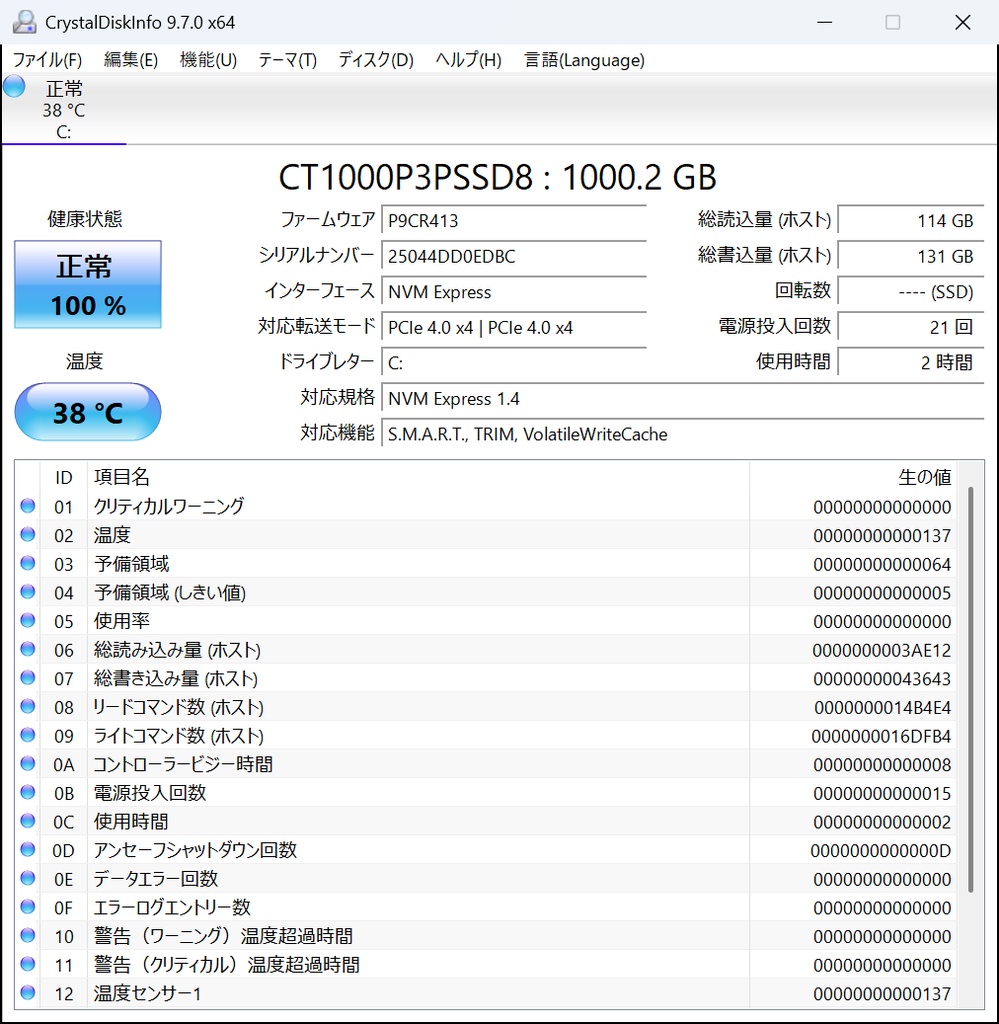Click rotation rate value ---- (SSD)

click(911, 292)
